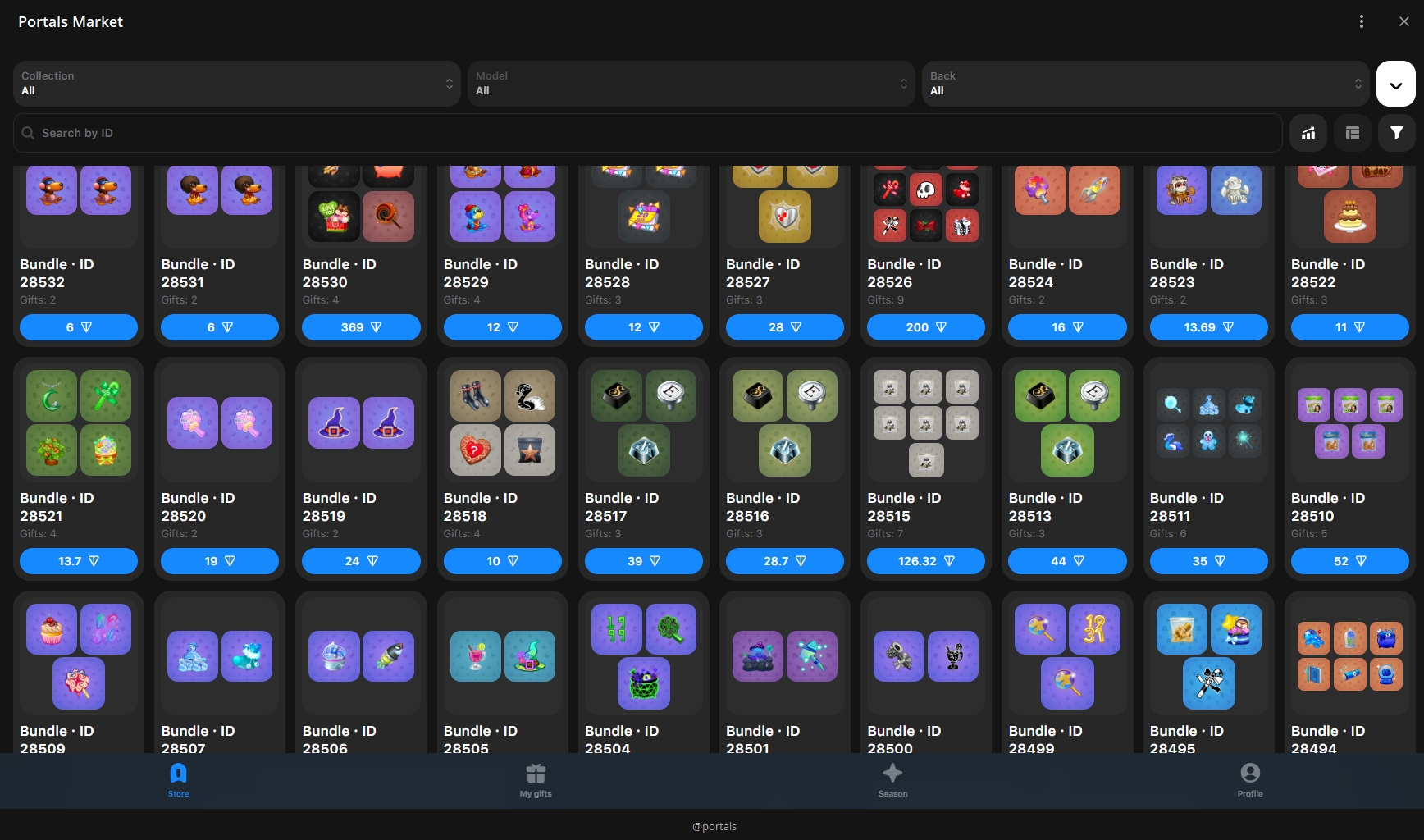The width and height of the screenshot is (1424, 840).
Task: Click the cupcake gift in Bundle 28509
Action: (x=52, y=629)
